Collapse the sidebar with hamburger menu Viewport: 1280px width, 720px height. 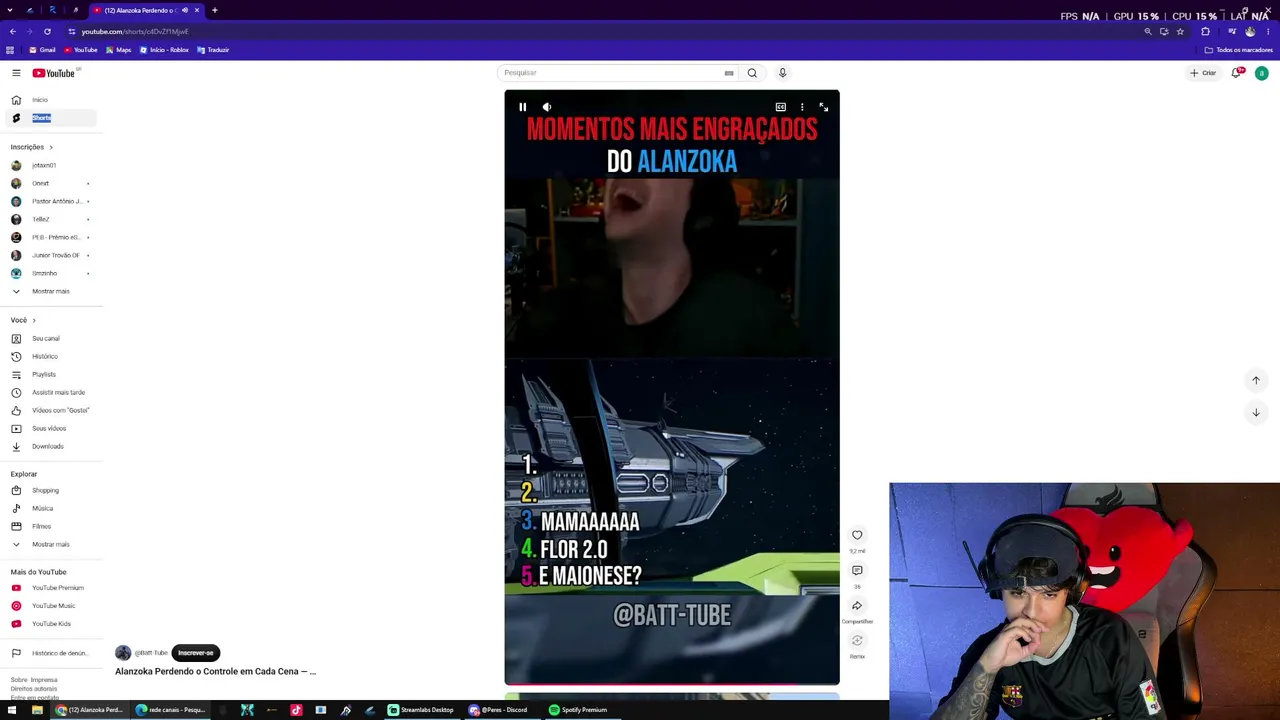[x=16, y=73]
